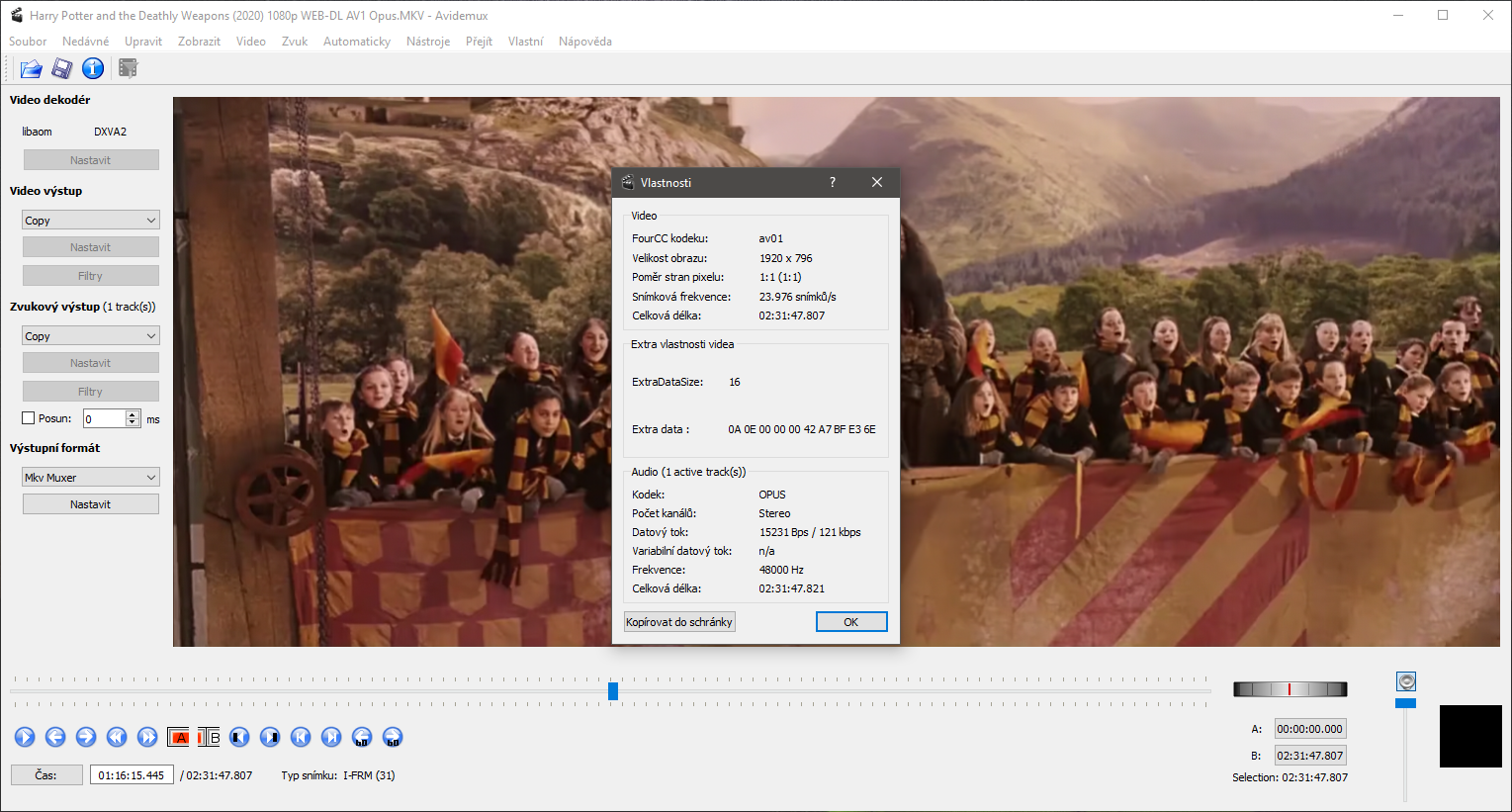Image resolution: width=1512 pixels, height=812 pixels.
Task: Open the Mkv Muxer output format dropdown
Action: (x=90, y=476)
